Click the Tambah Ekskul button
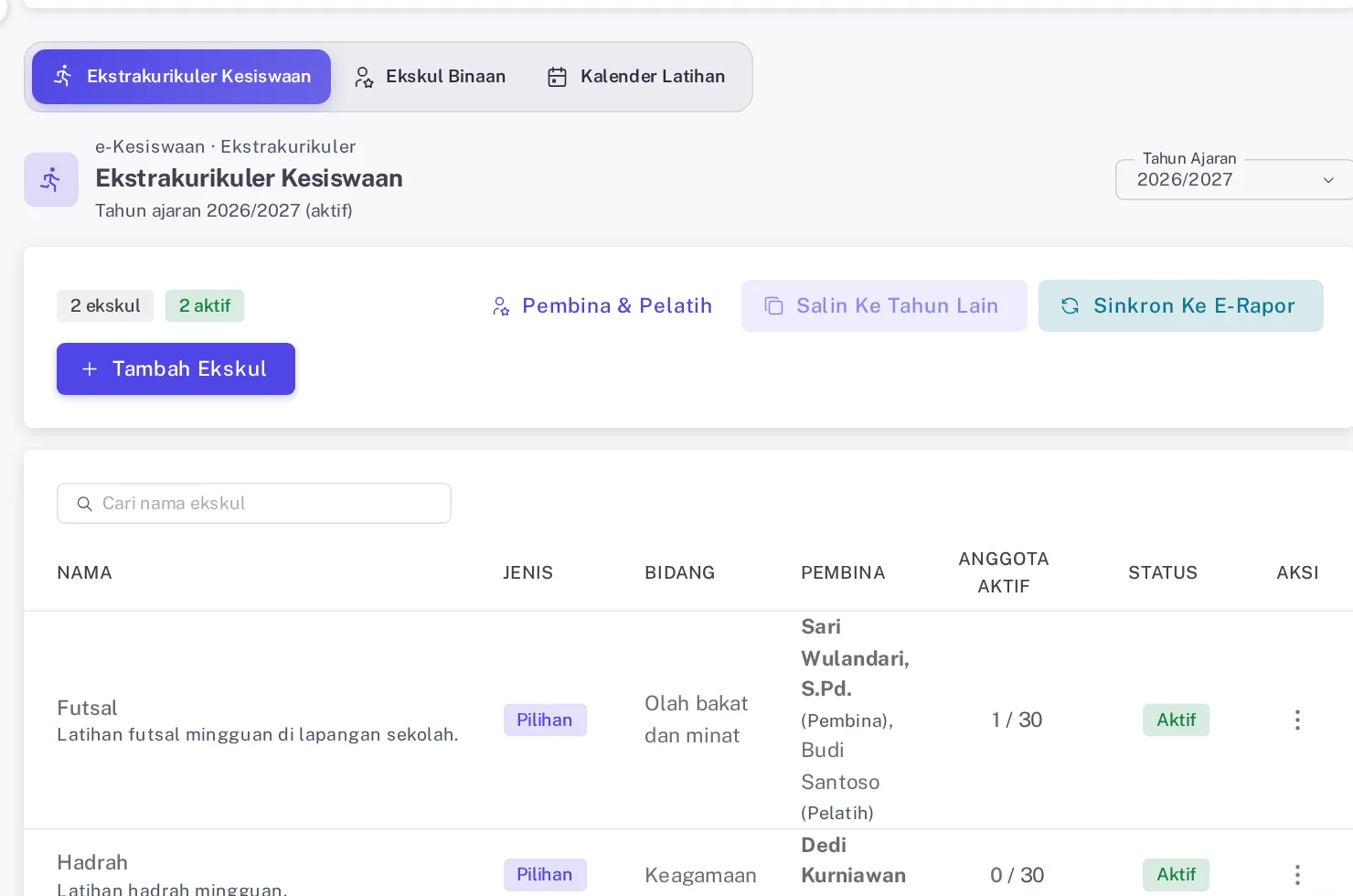1353x896 pixels. tap(176, 369)
